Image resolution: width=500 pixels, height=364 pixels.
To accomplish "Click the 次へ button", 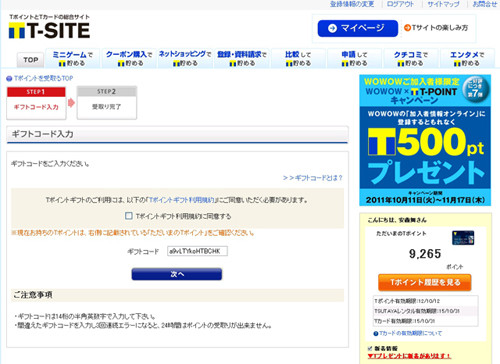I will point(177,274).
